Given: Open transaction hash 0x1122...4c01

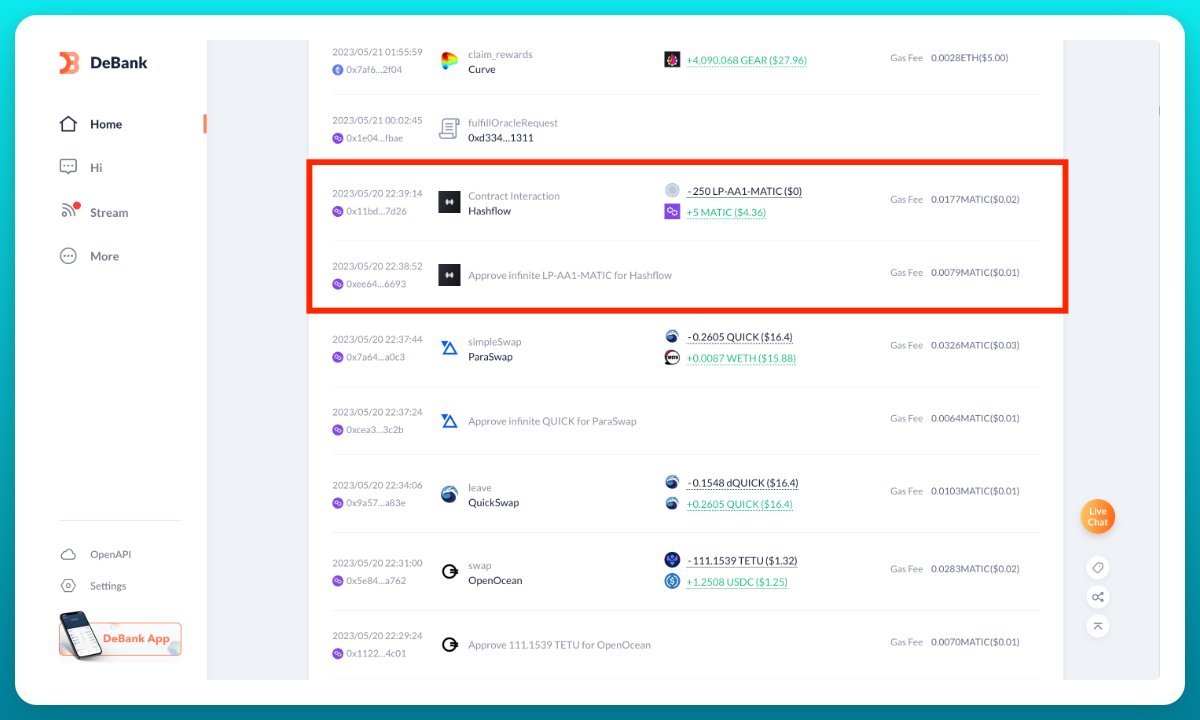Looking at the screenshot, I should (376, 654).
